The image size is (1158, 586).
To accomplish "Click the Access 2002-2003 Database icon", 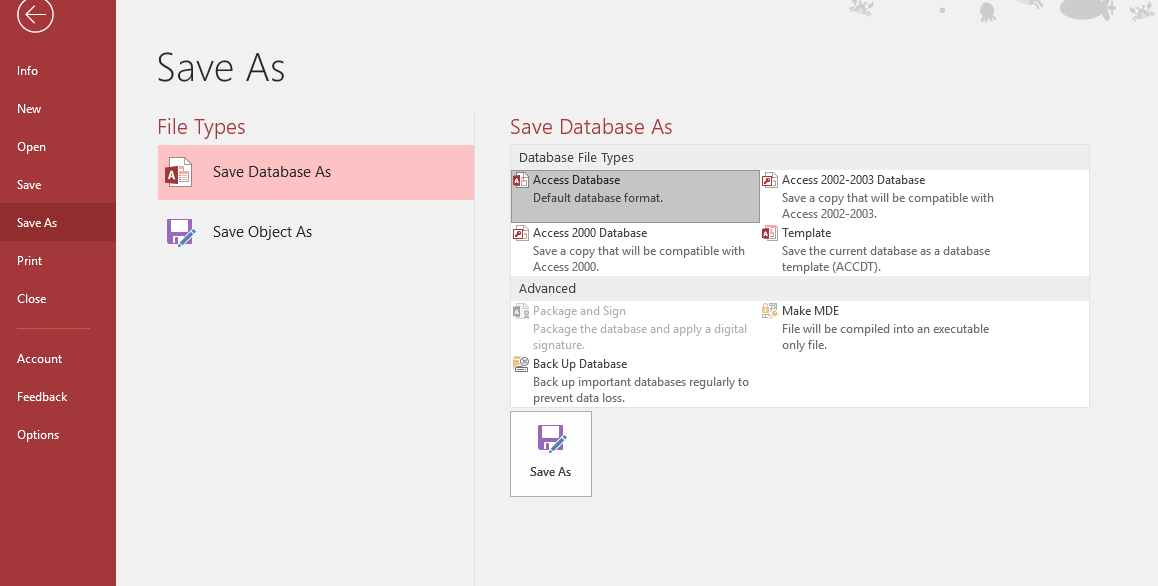I will coord(770,180).
